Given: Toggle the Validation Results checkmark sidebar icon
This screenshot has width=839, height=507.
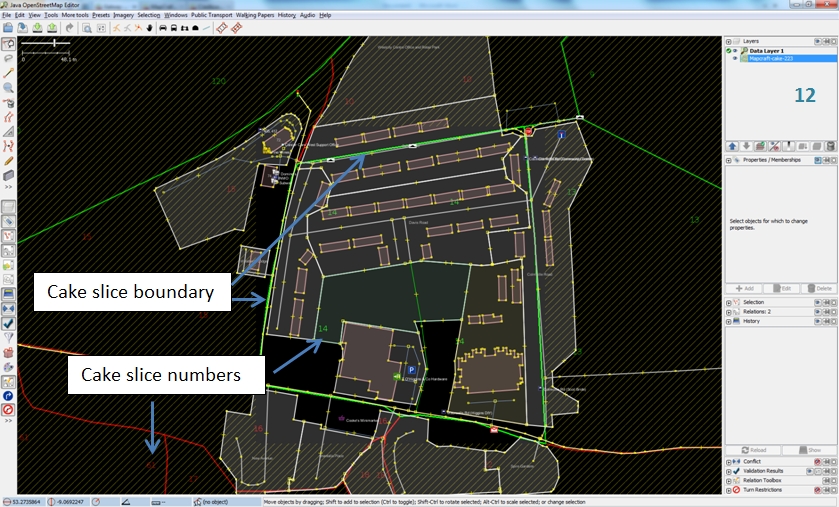Looking at the screenshot, I should 9,324.
